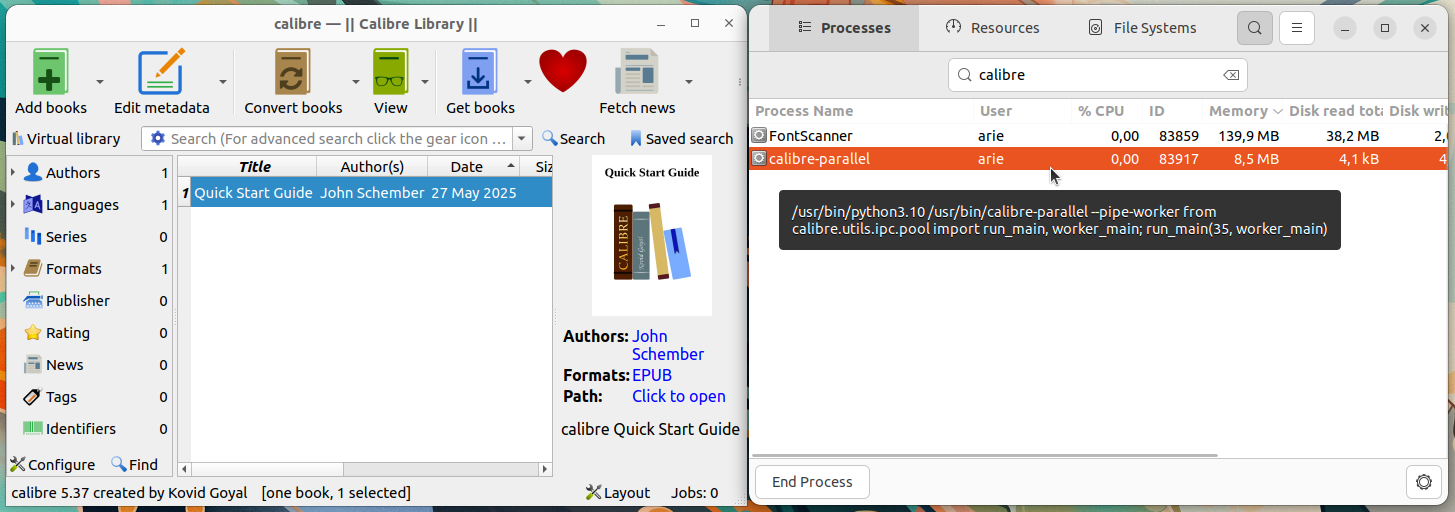Image resolution: width=1455 pixels, height=512 pixels.
Task: Open the search history dropdown arrow
Action: (x=523, y=139)
